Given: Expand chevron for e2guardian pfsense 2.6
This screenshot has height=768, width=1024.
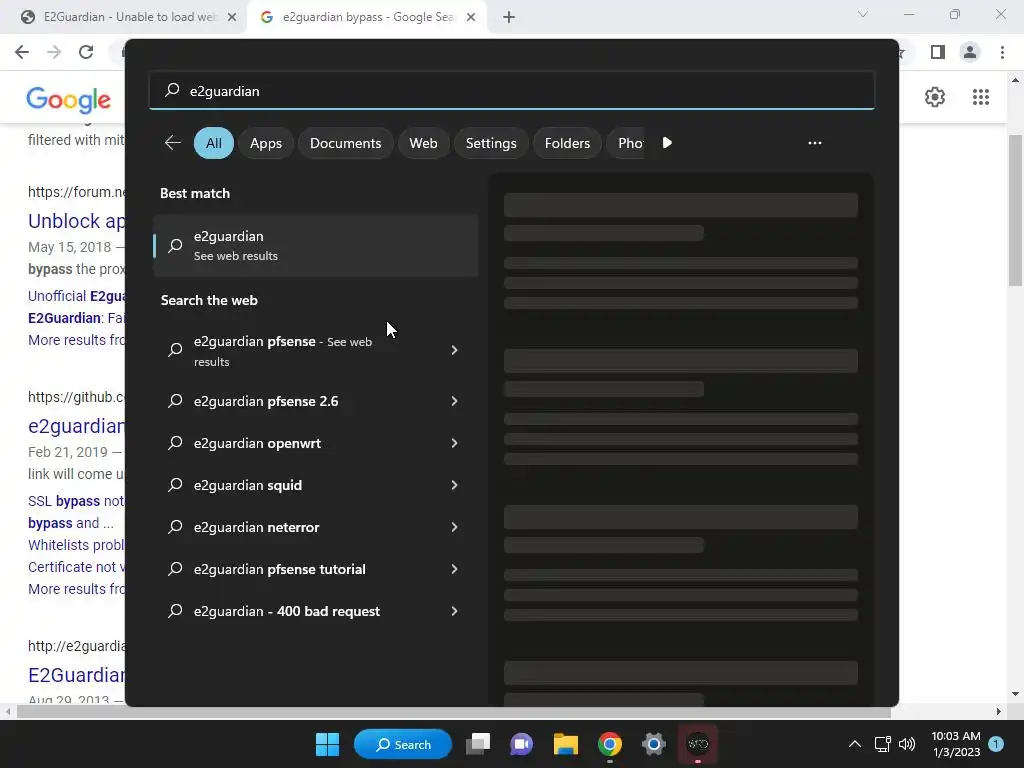Looking at the screenshot, I should pyautogui.click(x=455, y=401).
